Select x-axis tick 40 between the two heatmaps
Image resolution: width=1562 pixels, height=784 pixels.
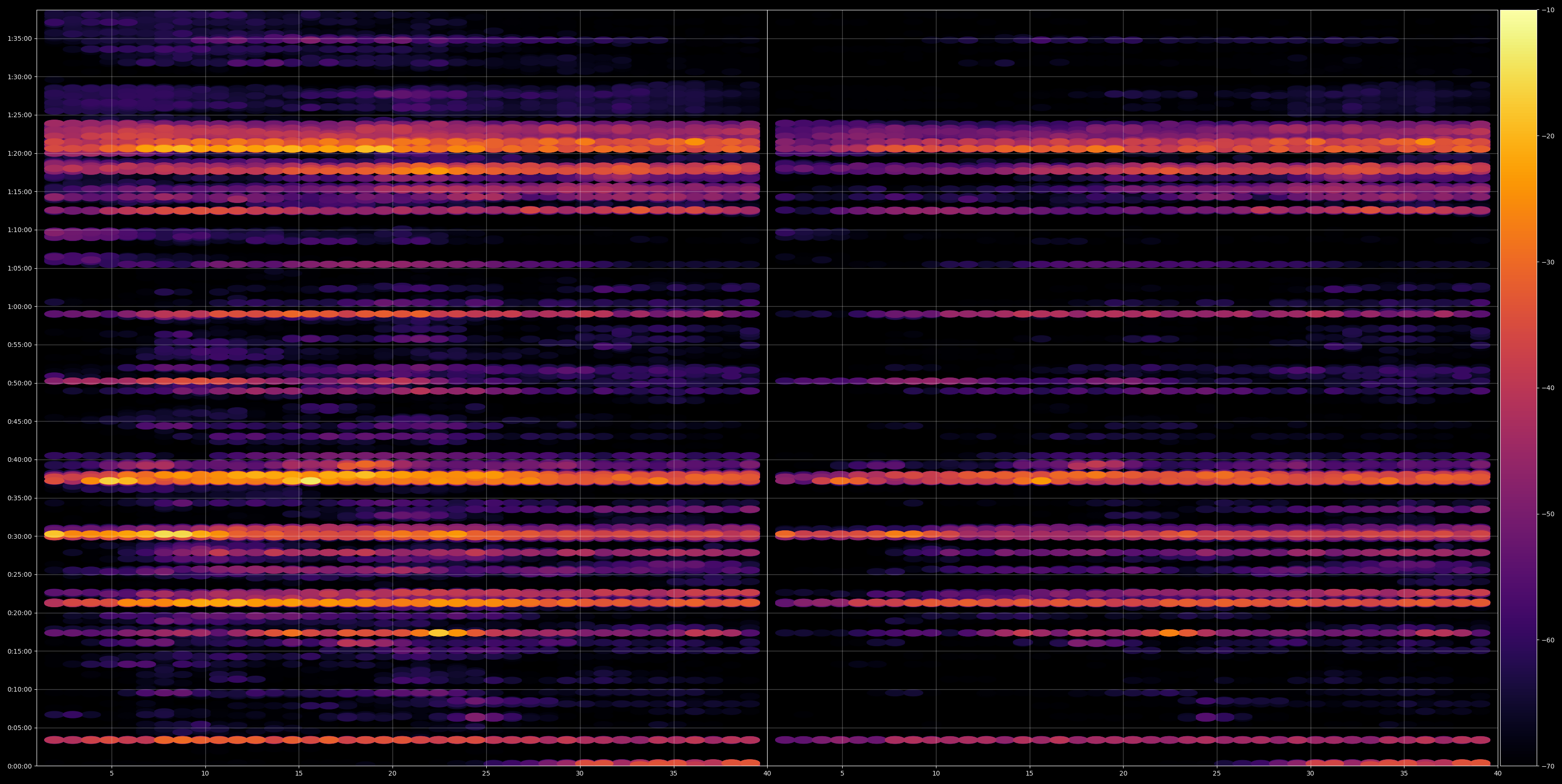[x=767, y=774]
